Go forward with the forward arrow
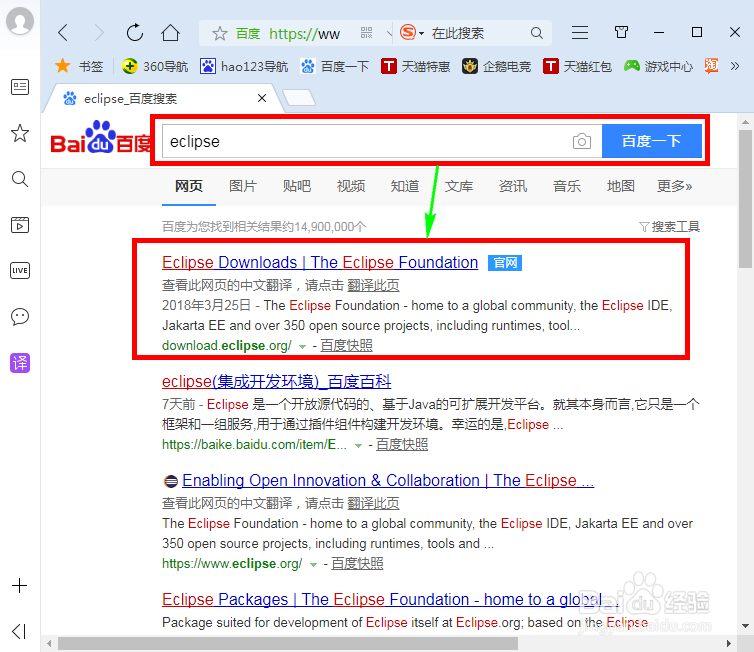 point(99,33)
